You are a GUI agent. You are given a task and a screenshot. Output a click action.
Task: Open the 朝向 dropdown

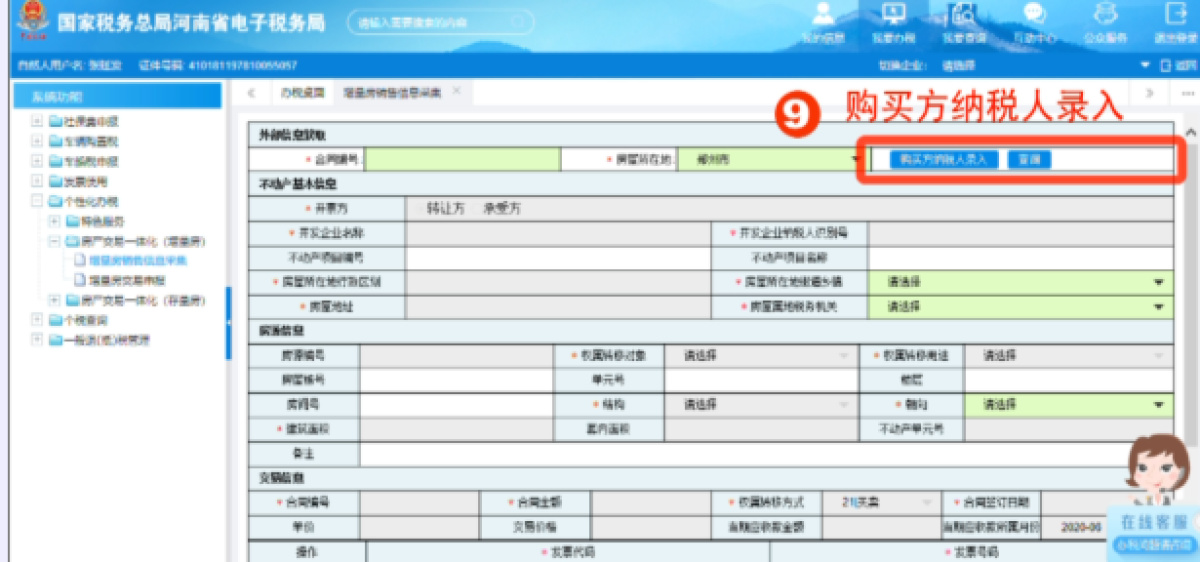tap(1069, 405)
